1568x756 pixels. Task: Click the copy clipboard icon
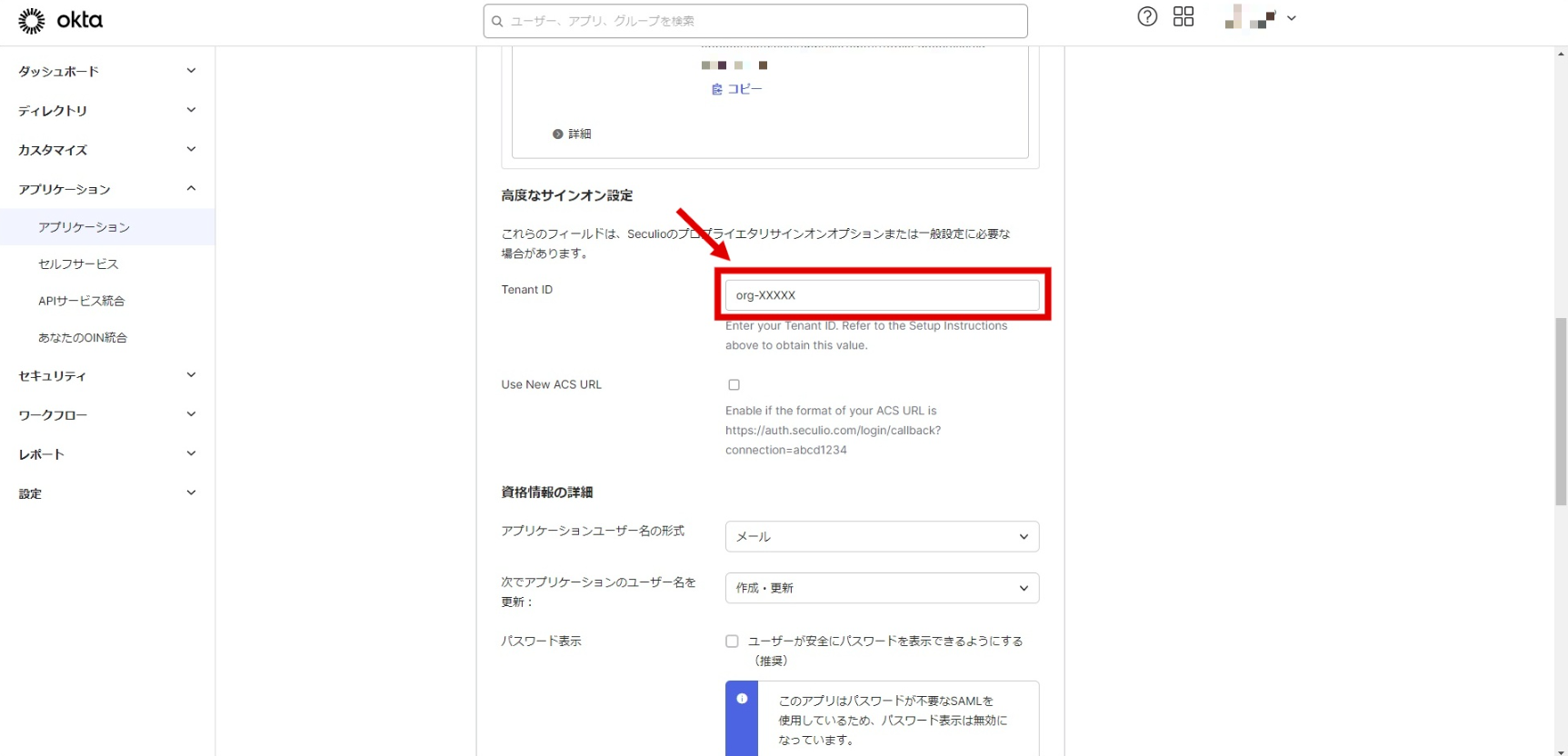click(716, 89)
